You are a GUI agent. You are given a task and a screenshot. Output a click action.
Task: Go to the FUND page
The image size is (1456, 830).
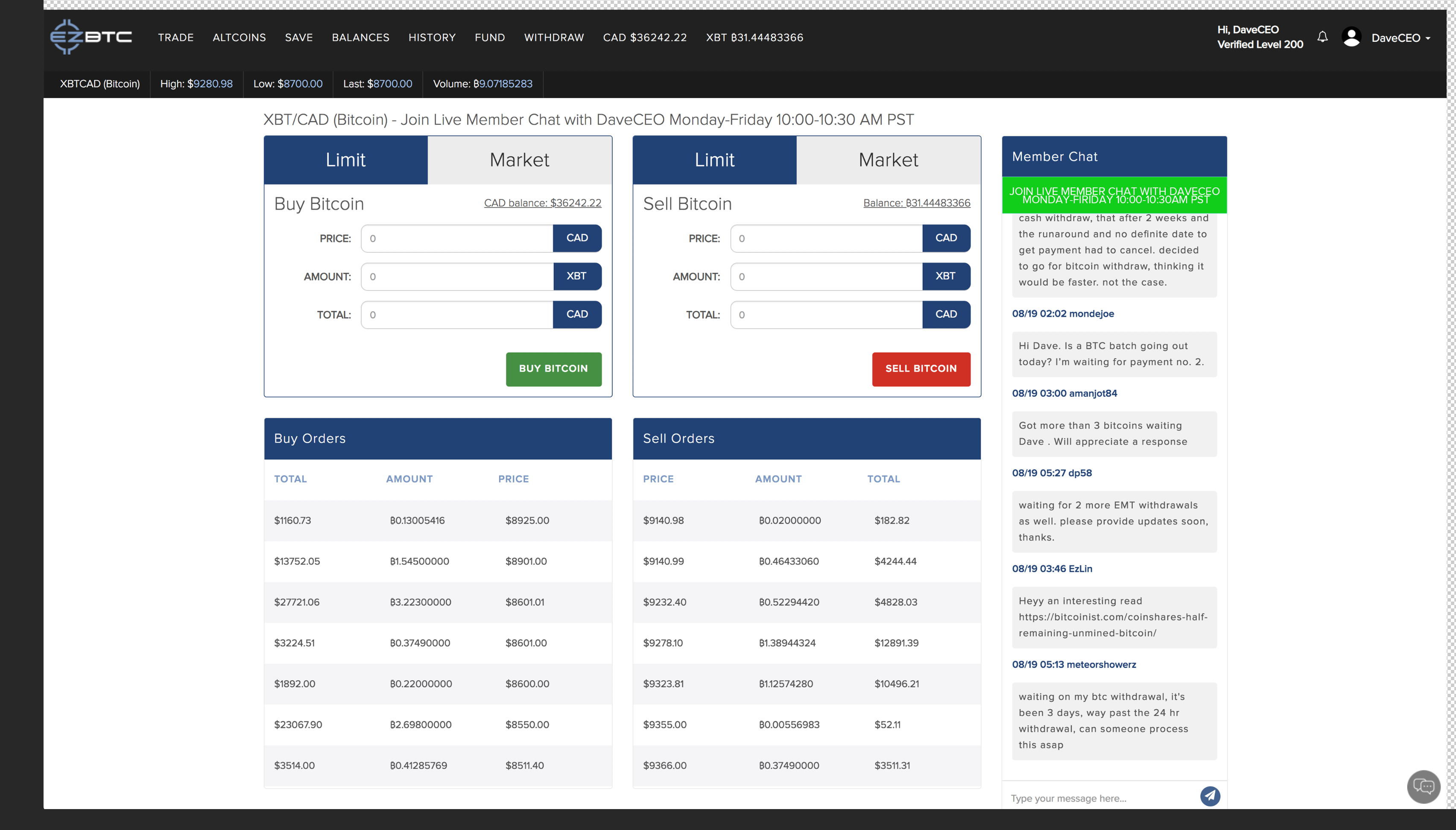tap(490, 38)
